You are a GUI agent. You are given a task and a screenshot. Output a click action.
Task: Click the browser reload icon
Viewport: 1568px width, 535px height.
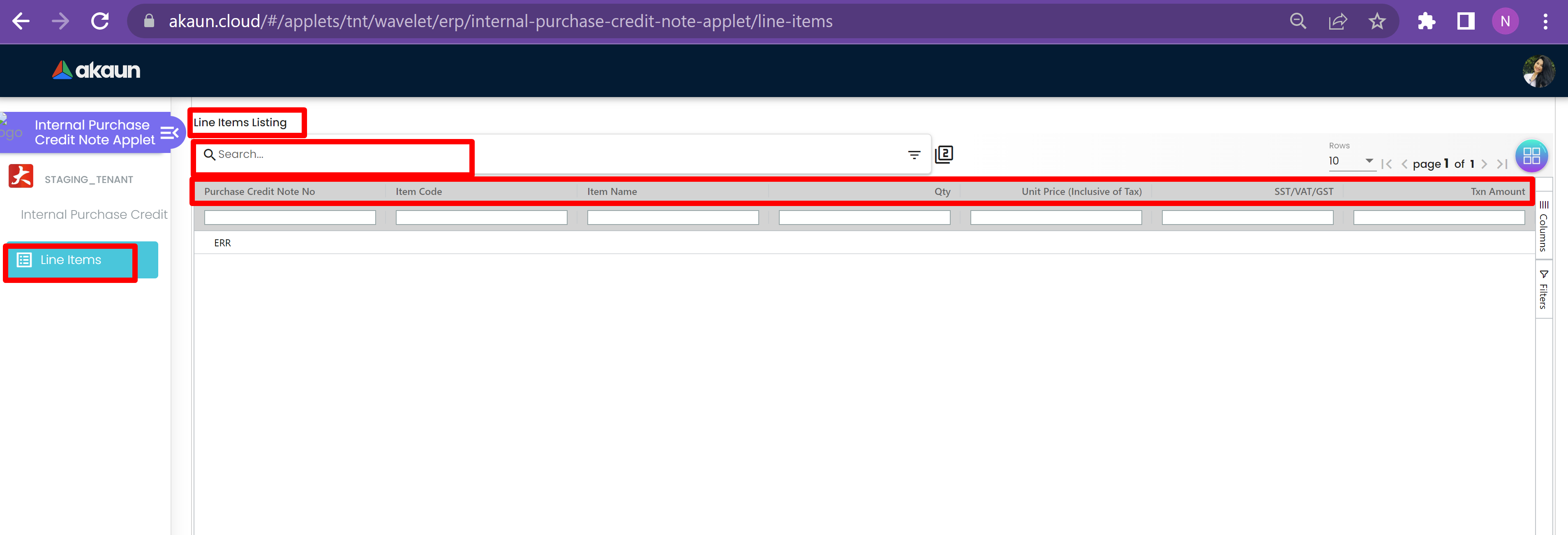pos(100,21)
